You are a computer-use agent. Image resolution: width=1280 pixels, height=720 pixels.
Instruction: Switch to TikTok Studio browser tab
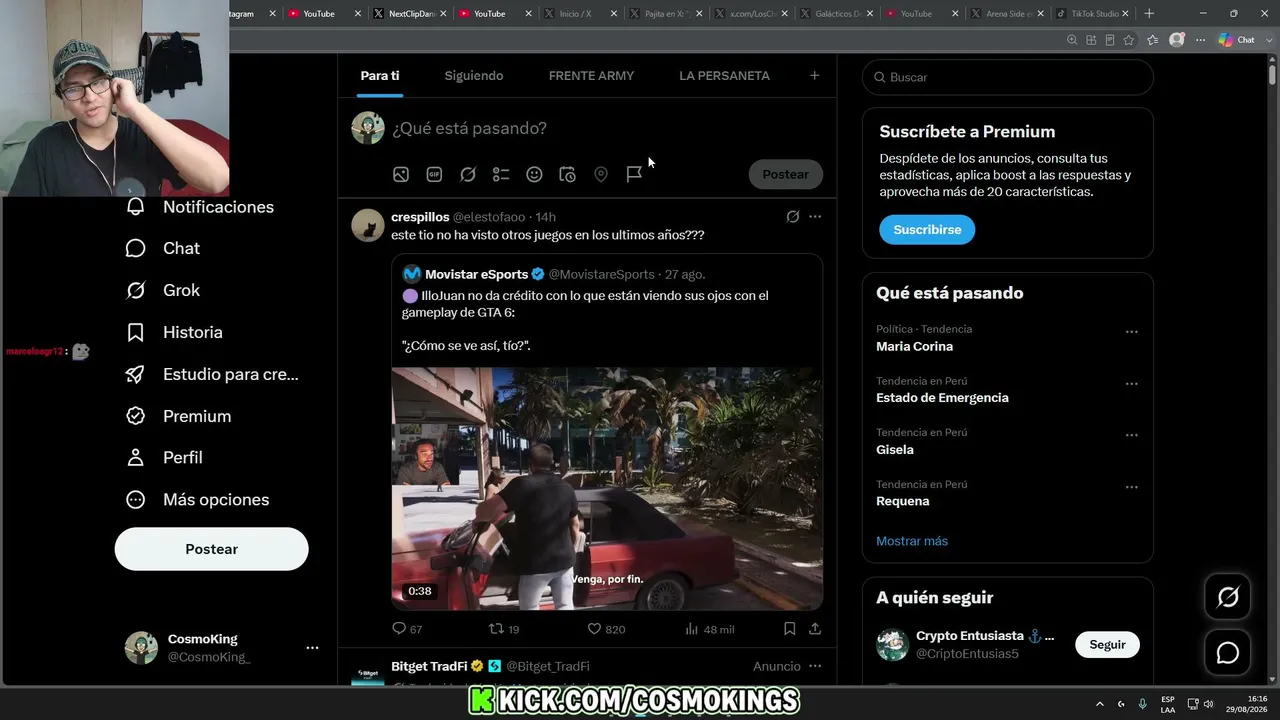tap(1093, 14)
